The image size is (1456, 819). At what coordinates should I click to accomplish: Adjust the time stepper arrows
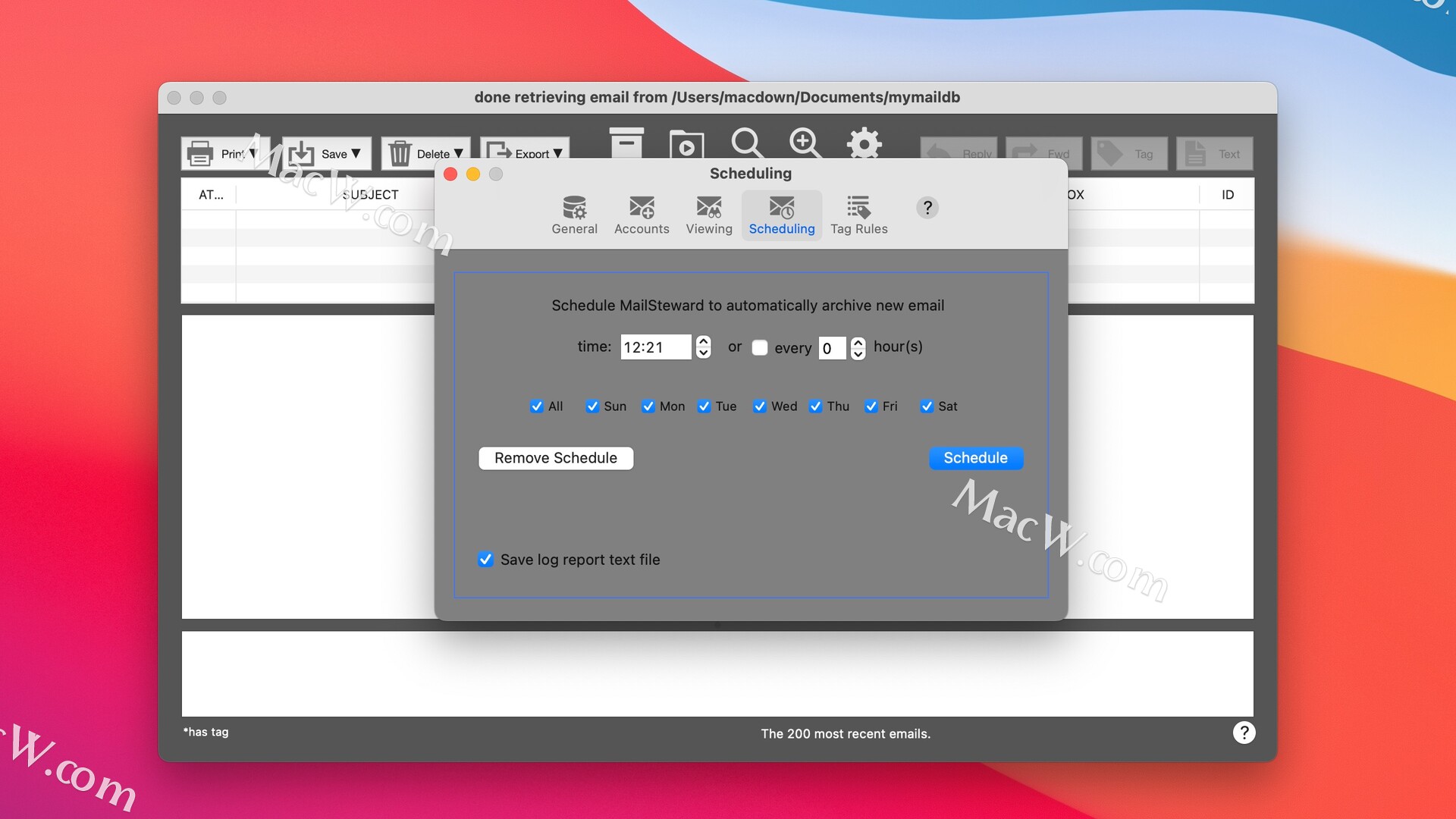[704, 347]
